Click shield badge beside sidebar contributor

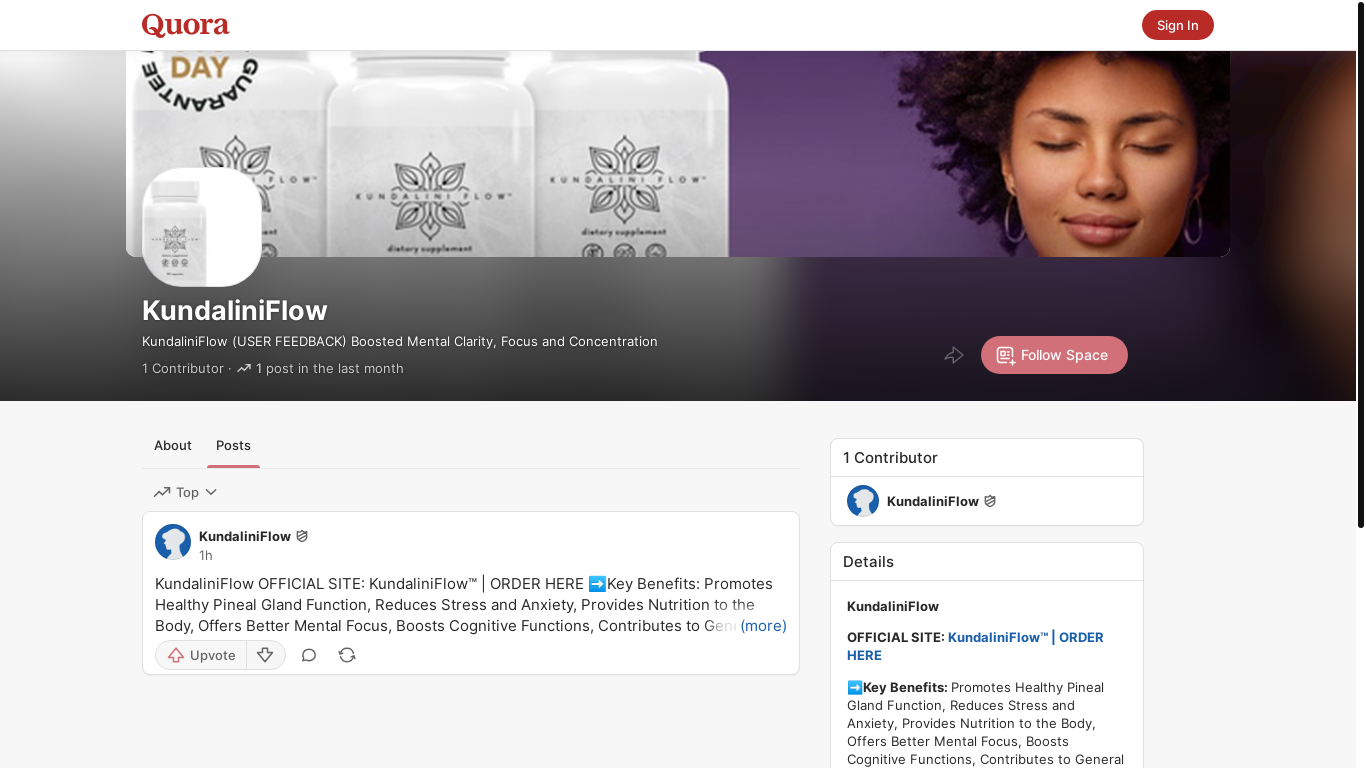pos(990,501)
